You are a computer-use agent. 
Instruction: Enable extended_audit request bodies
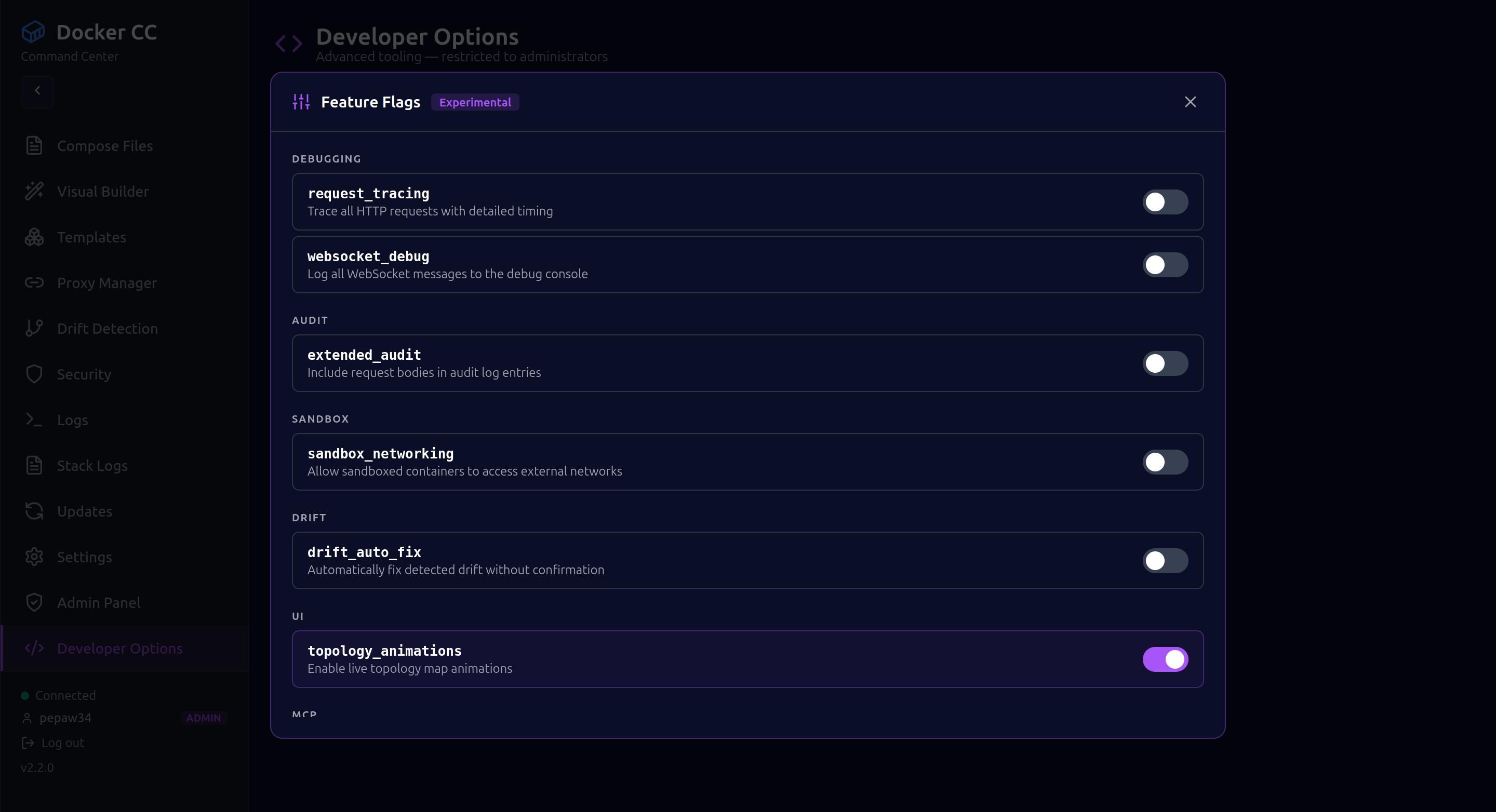1165,363
